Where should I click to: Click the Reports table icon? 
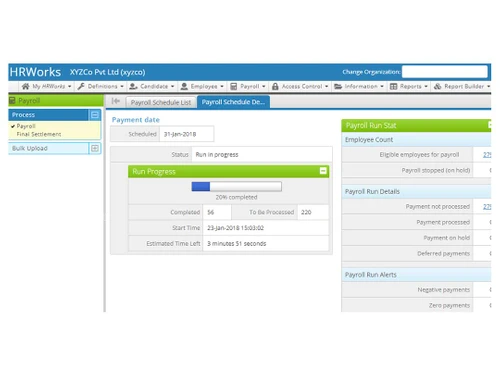pos(393,86)
